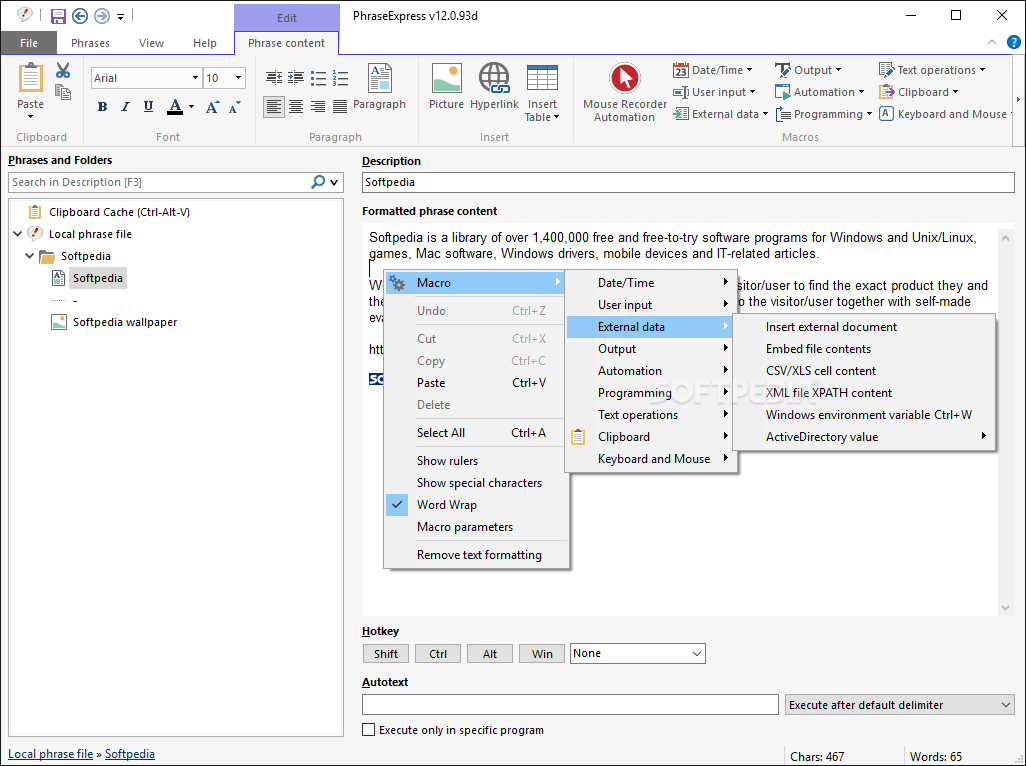Image resolution: width=1026 pixels, height=766 pixels.
Task: Insert a Picture
Action: click(x=446, y=86)
